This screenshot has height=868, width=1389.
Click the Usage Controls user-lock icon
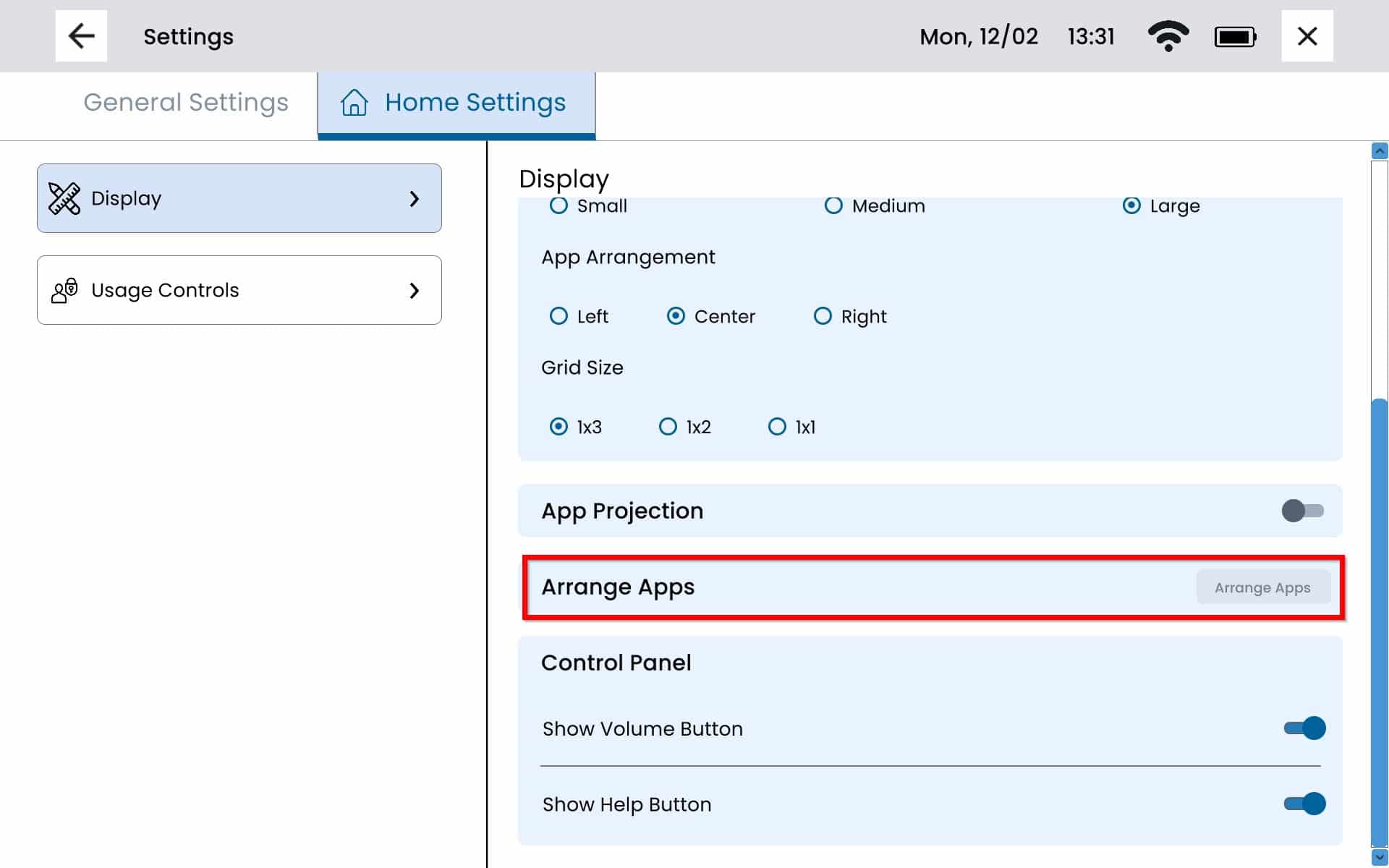tap(64, 290)
